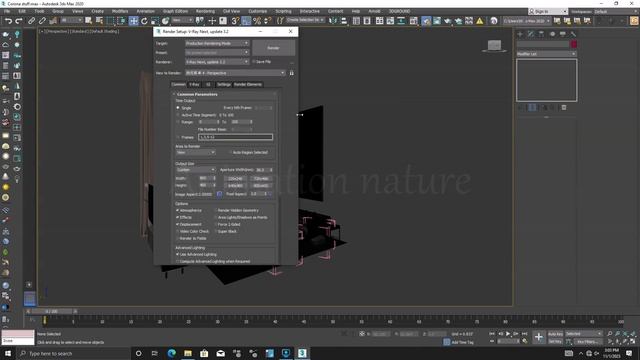Activate the Select and Scale tool
This screenshot has height=360, width=640.
[155, 21]
